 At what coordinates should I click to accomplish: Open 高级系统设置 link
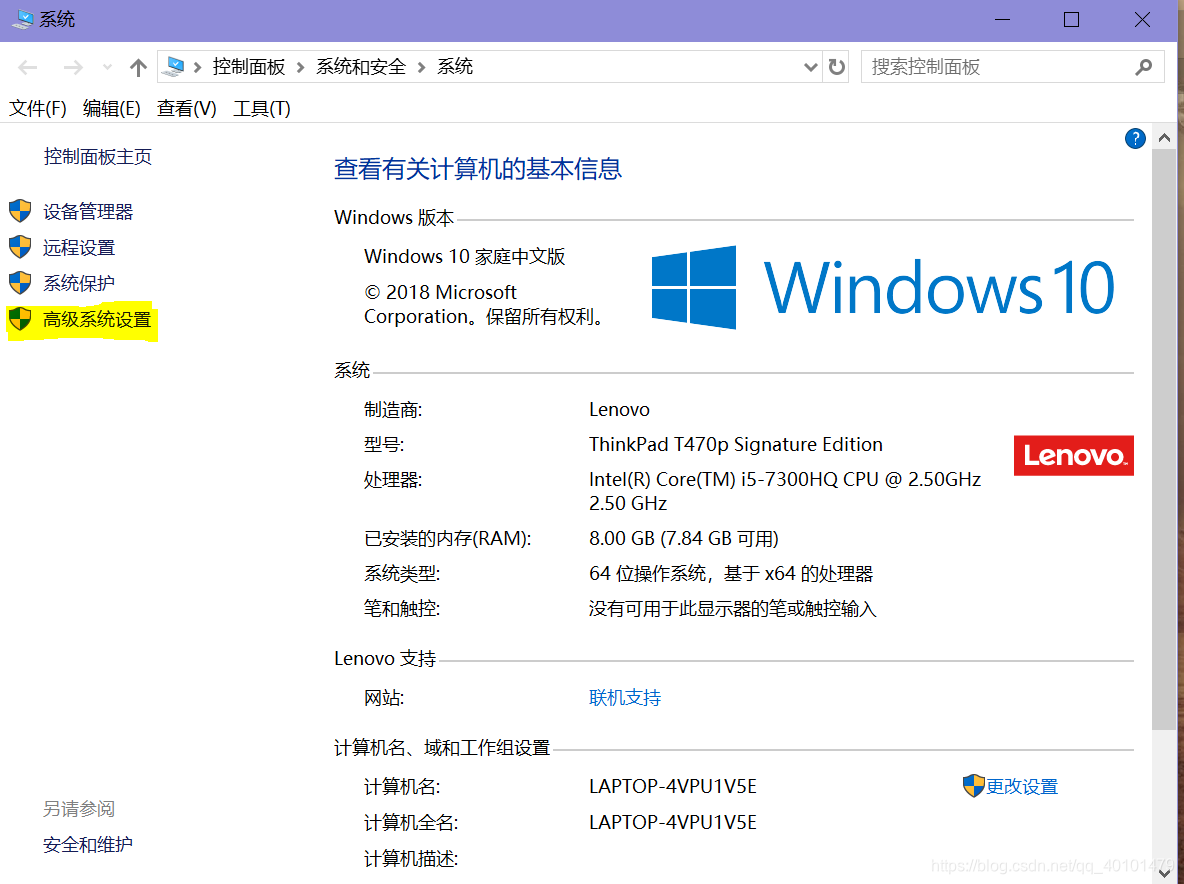tap(97, 319)
